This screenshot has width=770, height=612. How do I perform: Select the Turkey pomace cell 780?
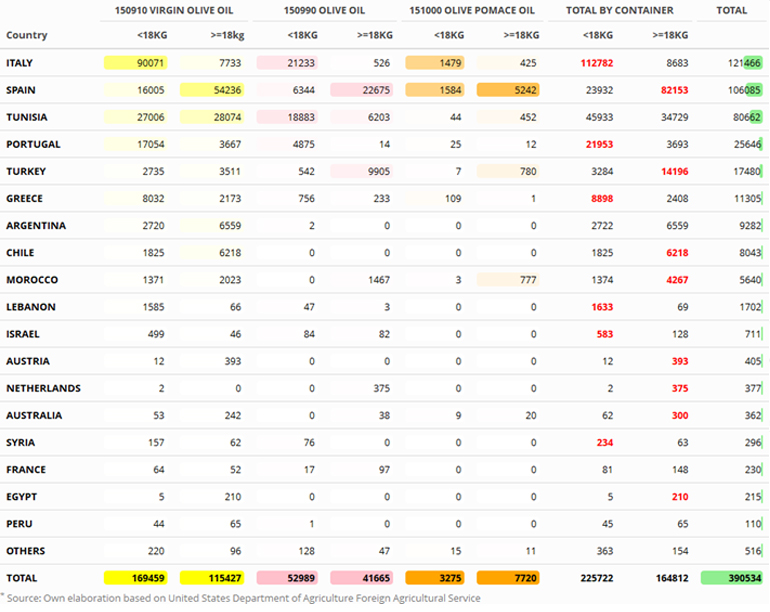[x=508, y=171]
